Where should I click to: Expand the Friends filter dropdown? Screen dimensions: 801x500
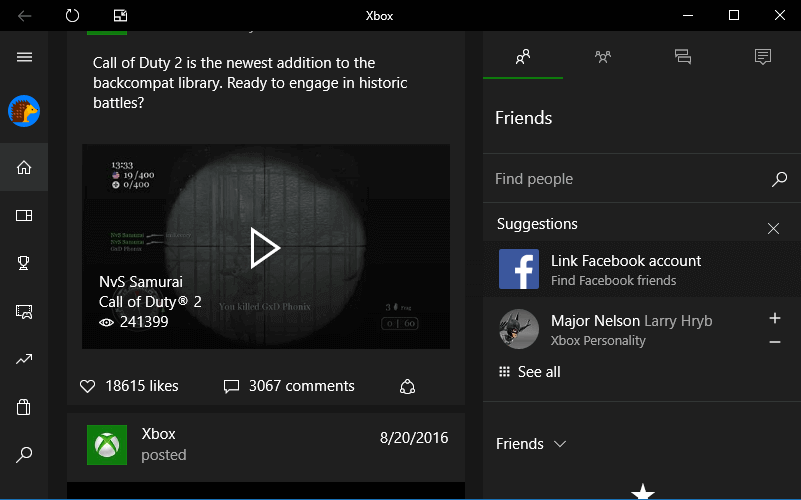531,444
